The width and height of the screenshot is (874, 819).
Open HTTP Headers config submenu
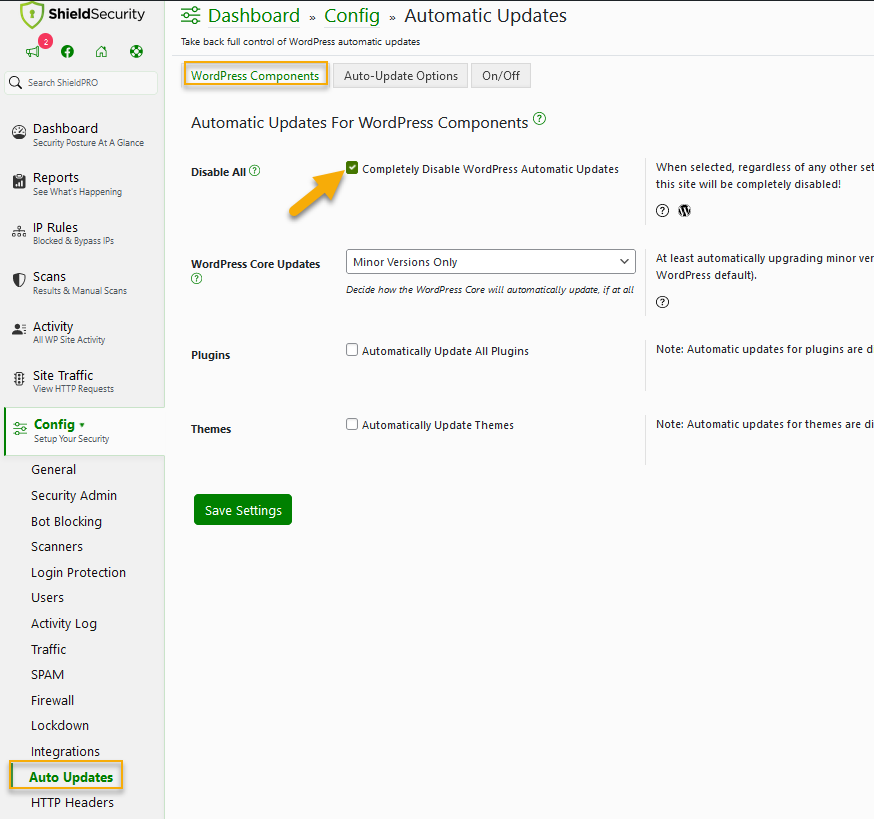[x=72, y=802]
